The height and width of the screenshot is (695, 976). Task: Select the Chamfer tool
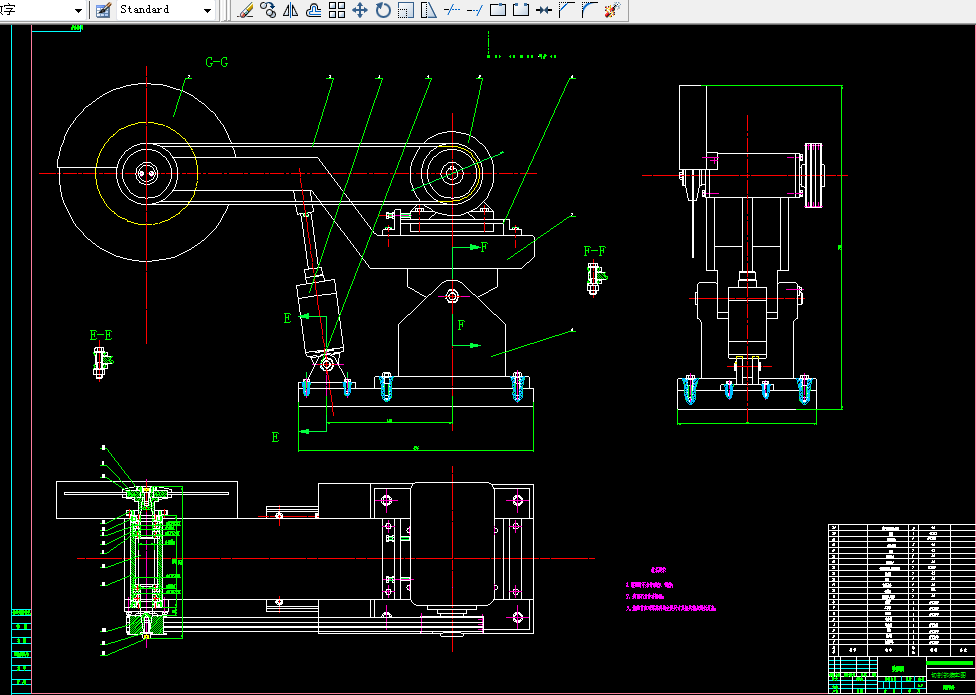point(566,10)
